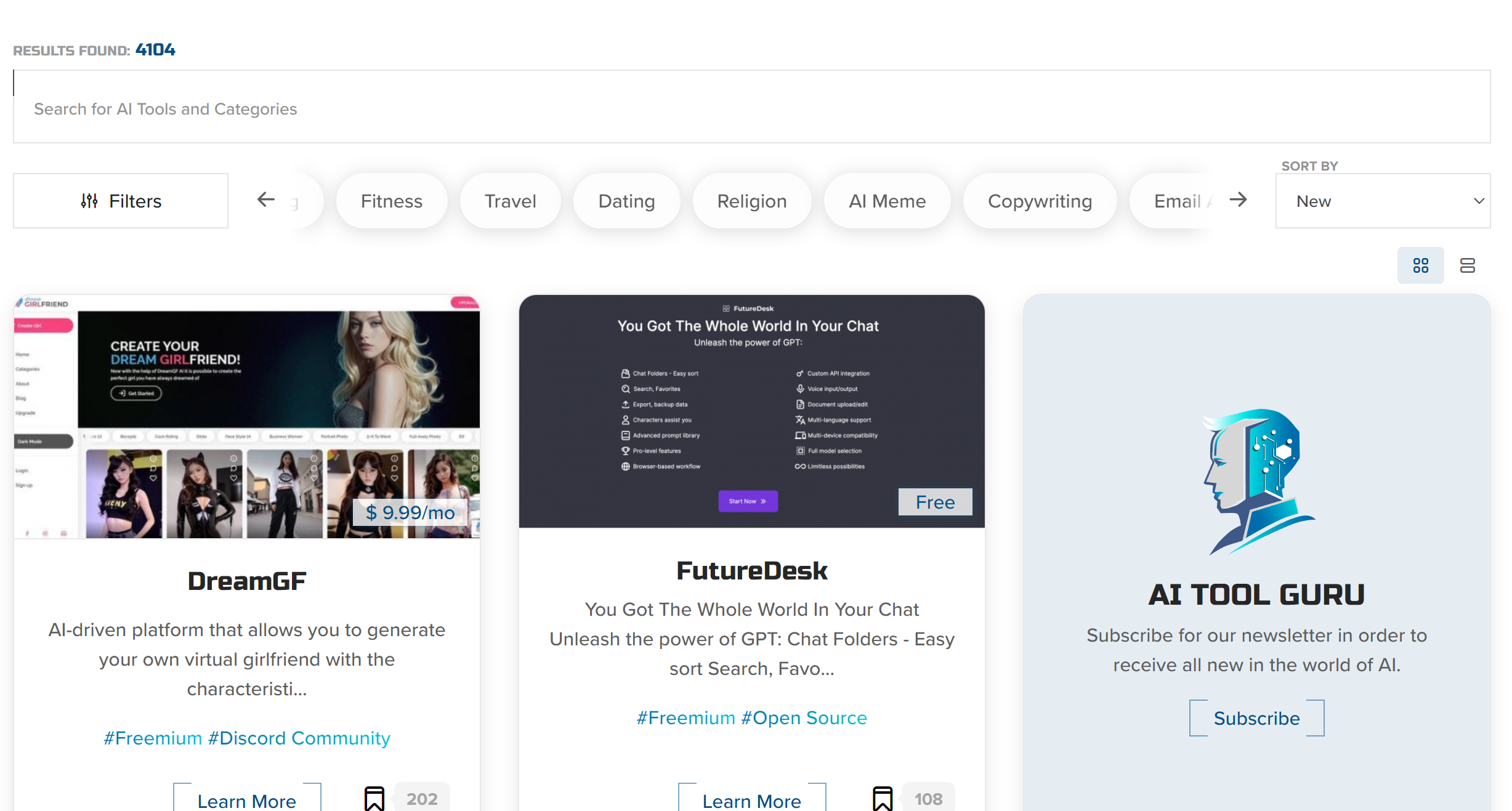
Task: Open the FutureDesk screenshot thumbnail
Action: (x=752, y=411)
